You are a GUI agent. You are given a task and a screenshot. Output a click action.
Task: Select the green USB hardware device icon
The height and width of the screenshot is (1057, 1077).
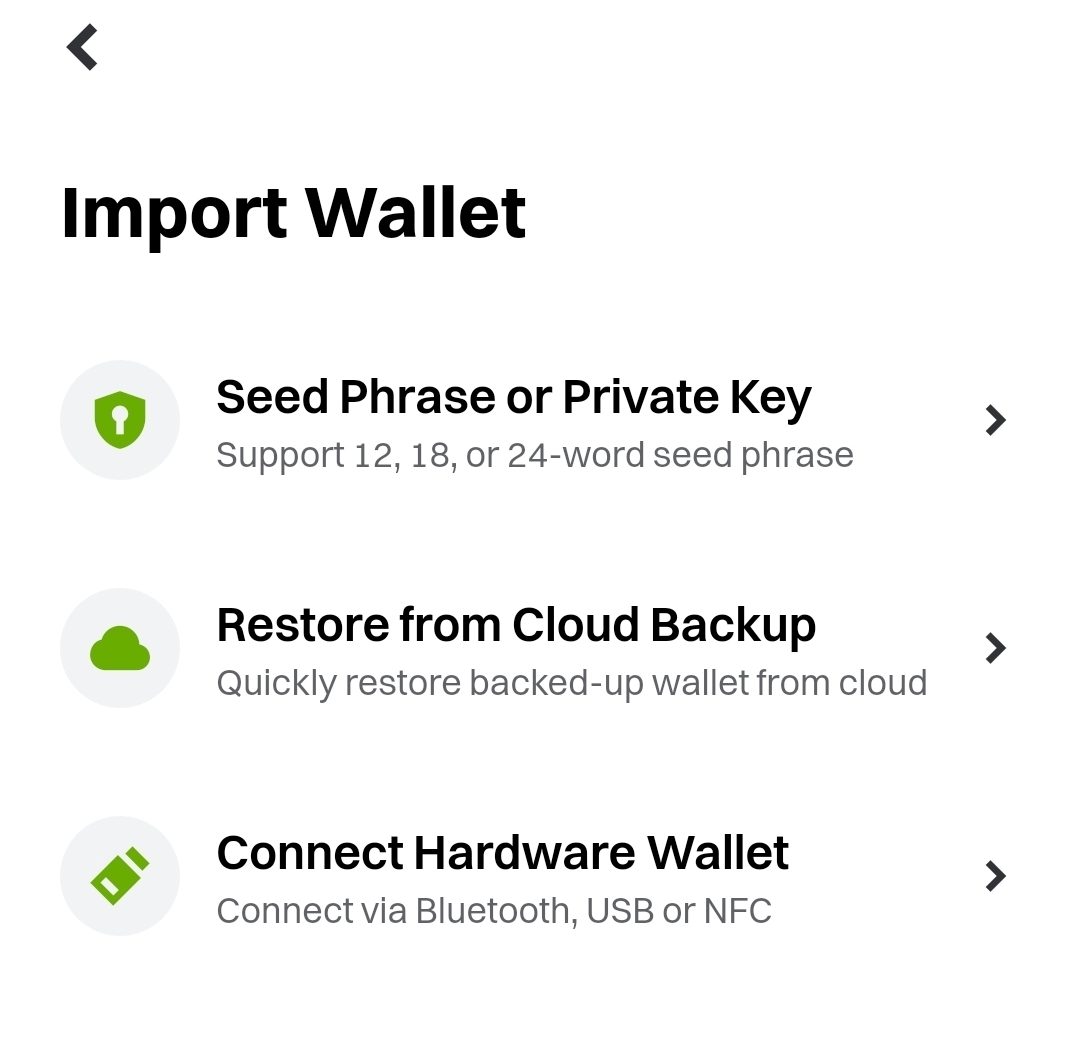[x=120, y=876]
